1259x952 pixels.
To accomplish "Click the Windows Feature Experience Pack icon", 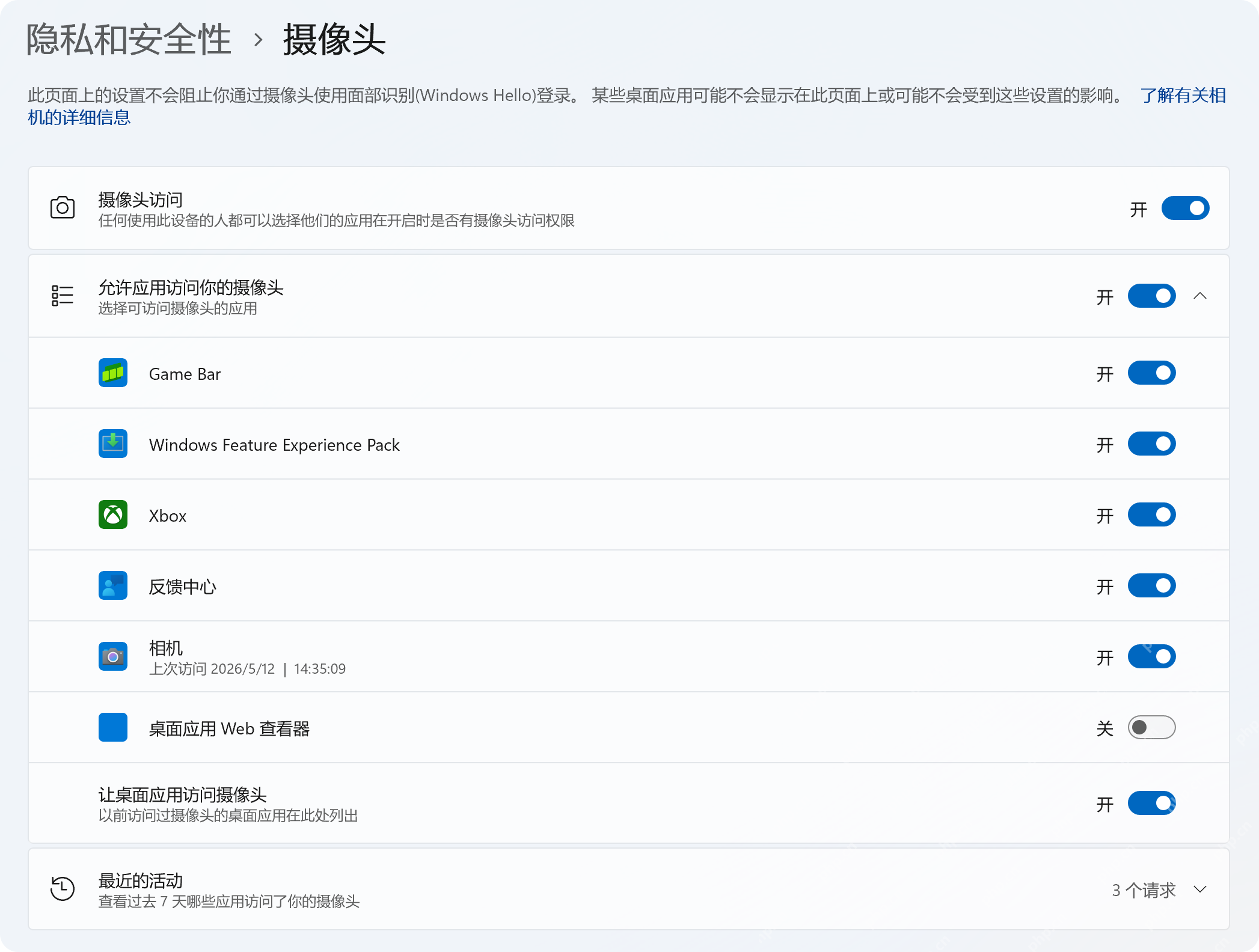I will 113,444.
